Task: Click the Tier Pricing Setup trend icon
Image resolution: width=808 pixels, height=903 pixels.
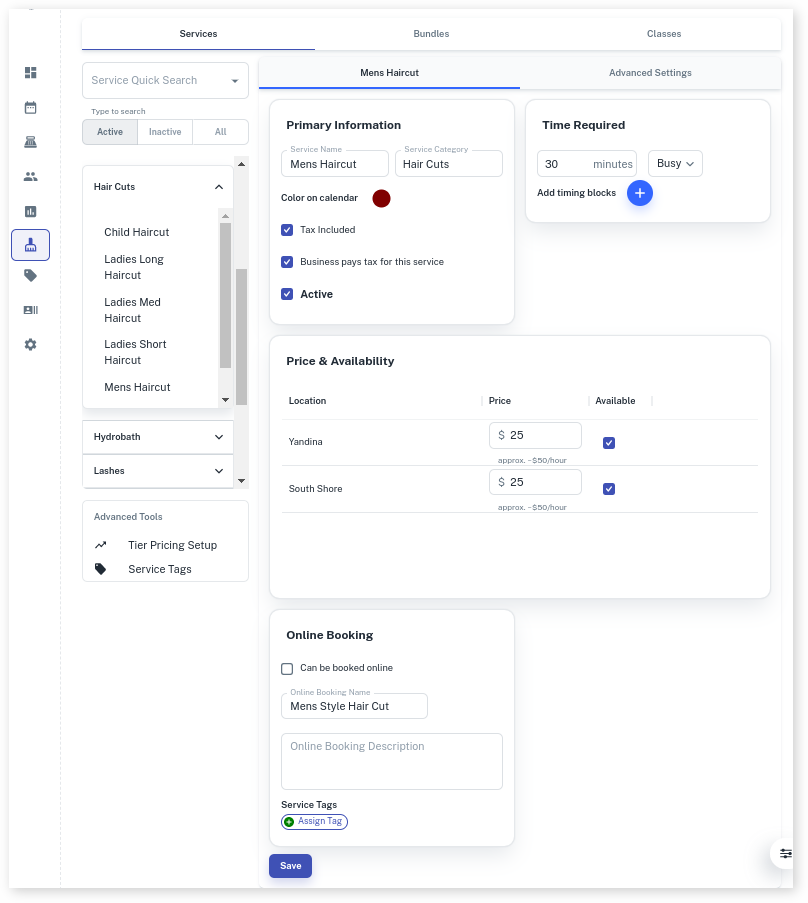Action: [x=101, y=545]
